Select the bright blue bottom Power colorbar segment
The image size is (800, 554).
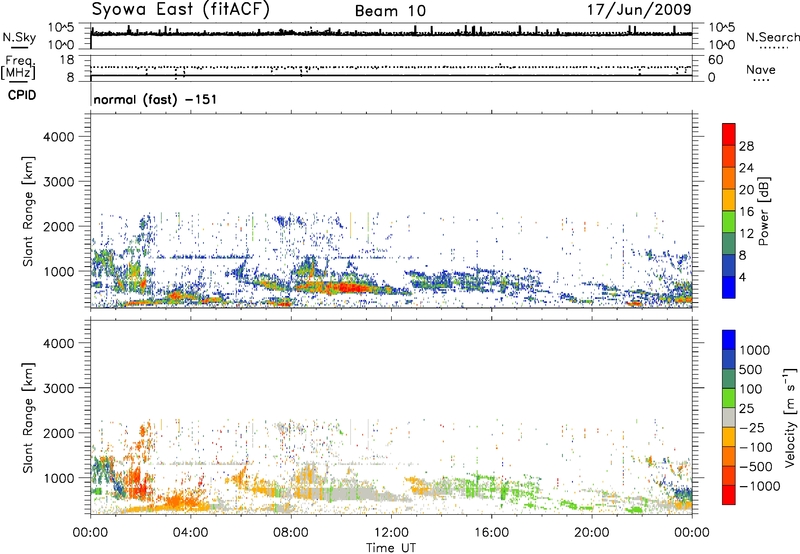pos(729,287)
